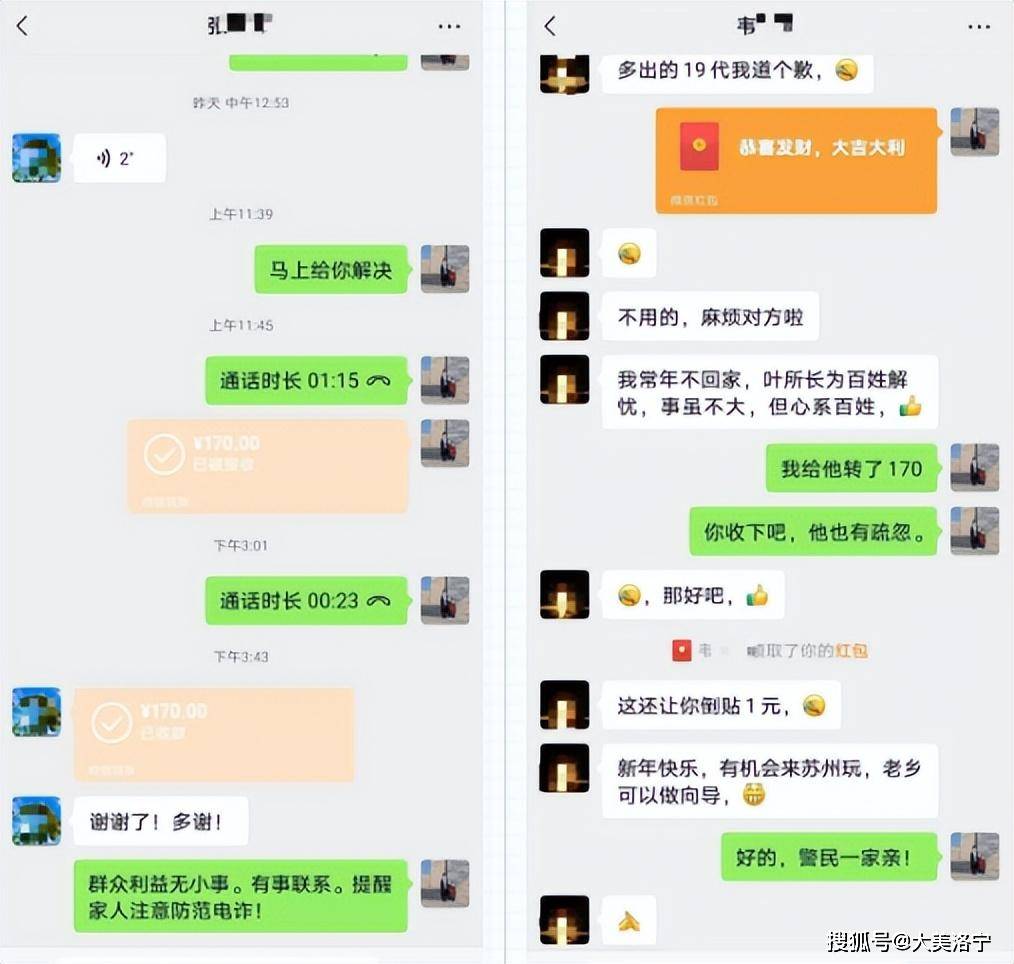
Task: Open the contact avatar beside 谢谢了！多谢！
Action: (x=37, y=821)
